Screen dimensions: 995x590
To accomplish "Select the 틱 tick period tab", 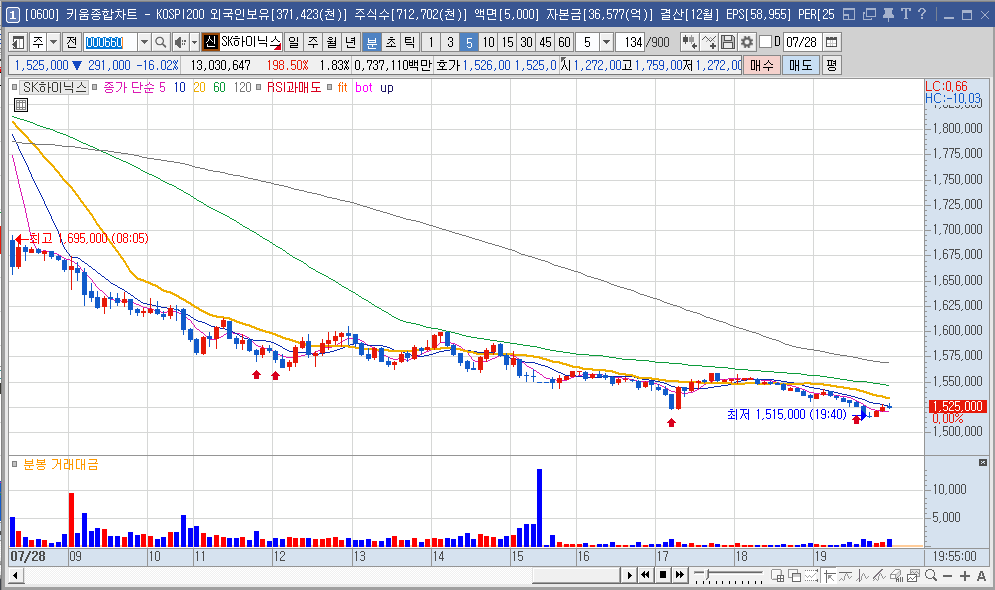I will click(410, 43).
